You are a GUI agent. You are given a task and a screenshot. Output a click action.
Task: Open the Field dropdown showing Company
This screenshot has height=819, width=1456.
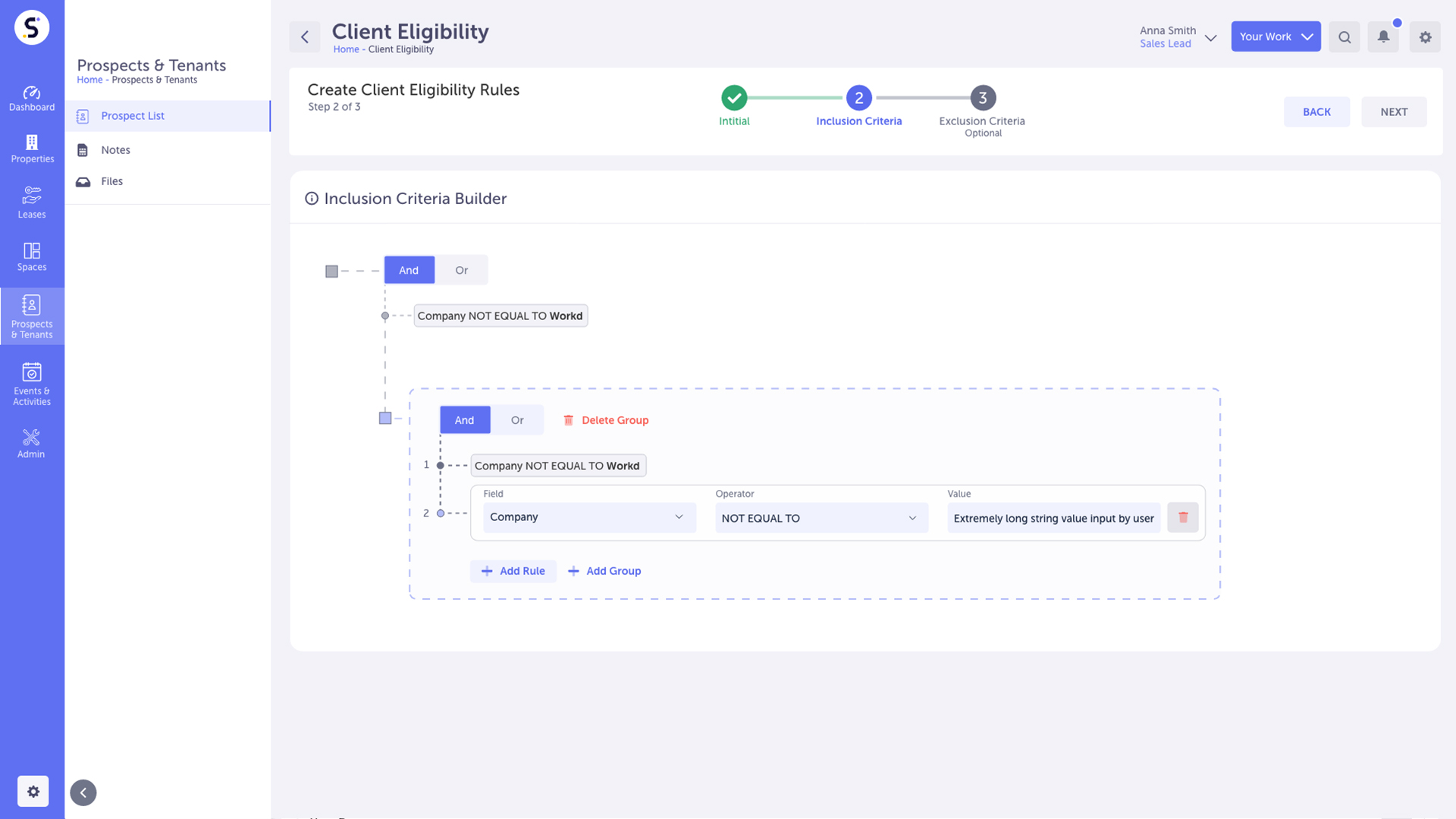(x=588, y=517)
